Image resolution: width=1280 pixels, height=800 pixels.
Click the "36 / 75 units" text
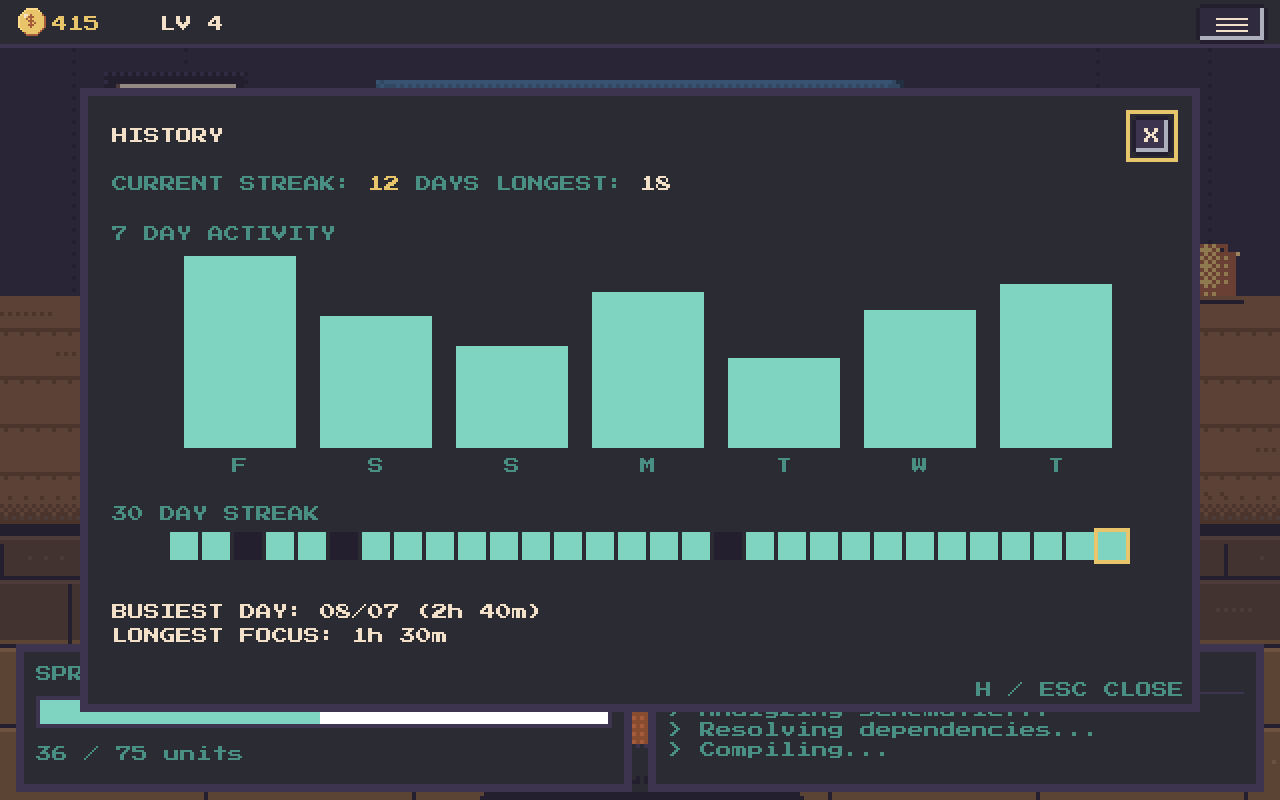[x=139, y=753]
